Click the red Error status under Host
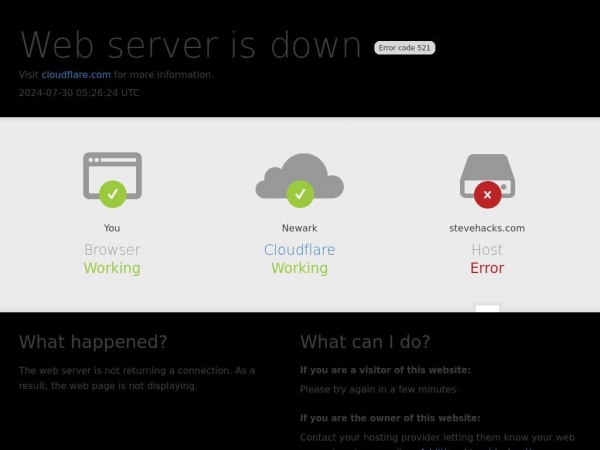 487,268
